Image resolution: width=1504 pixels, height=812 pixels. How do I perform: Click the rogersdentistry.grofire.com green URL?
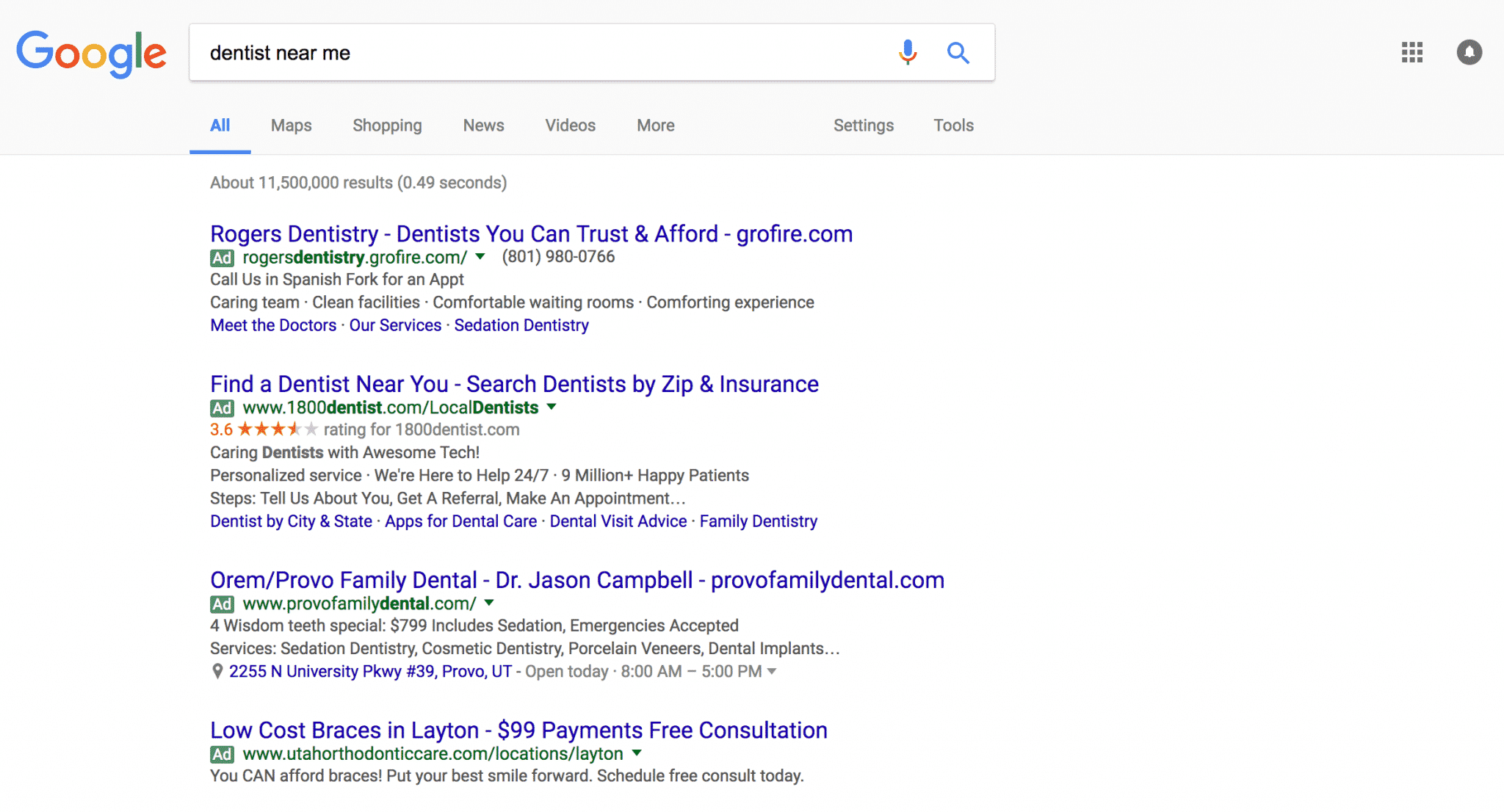point(355,258)
